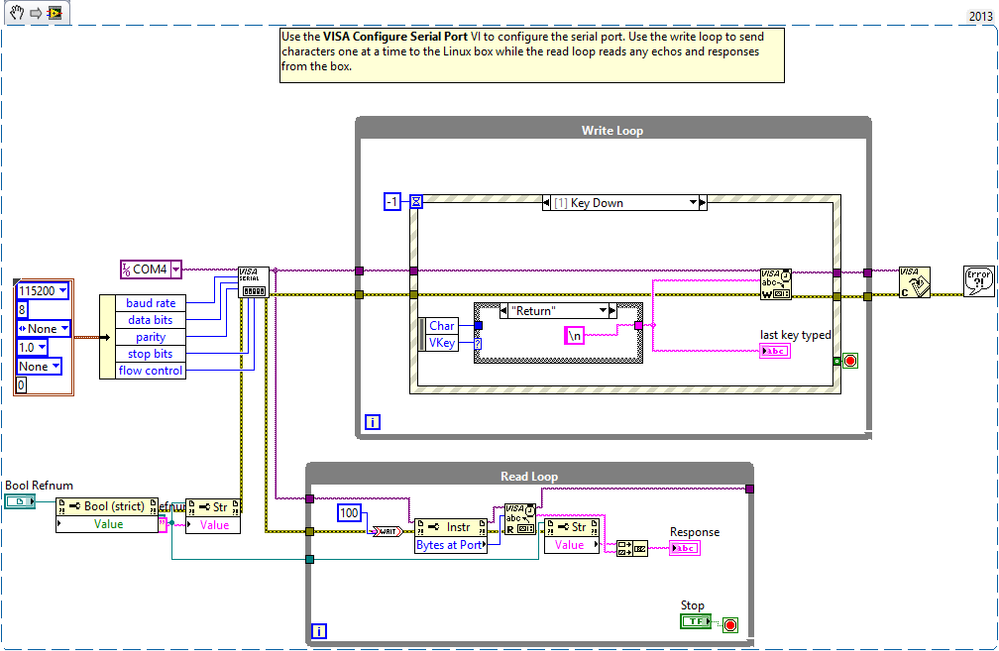Select the Instr property node header

pos(450,527)
